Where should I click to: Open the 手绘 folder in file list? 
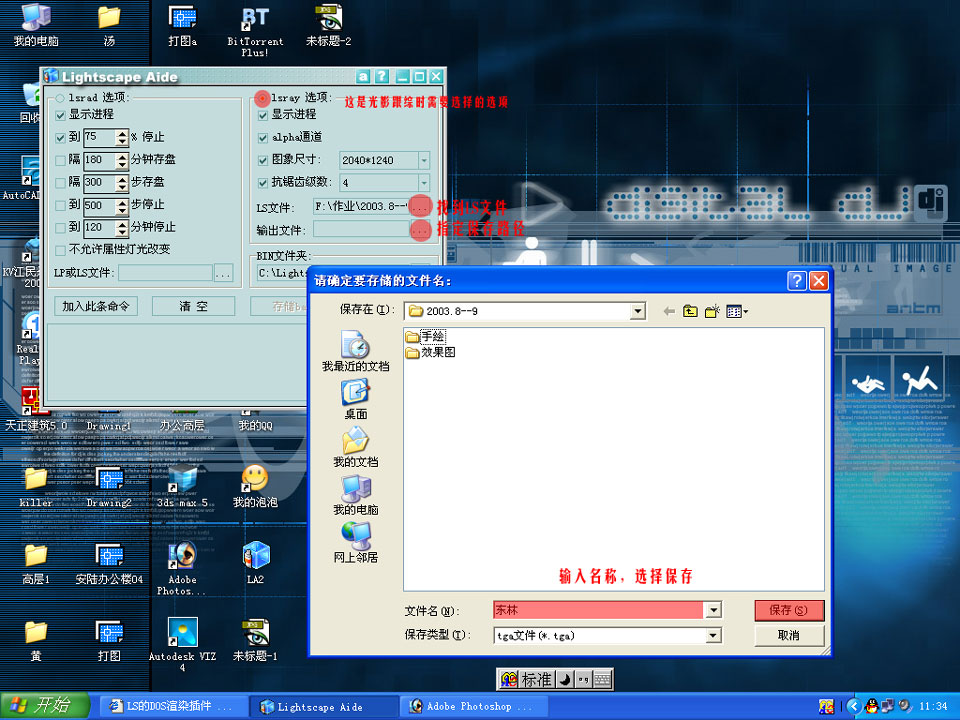(x=425, y=336)
